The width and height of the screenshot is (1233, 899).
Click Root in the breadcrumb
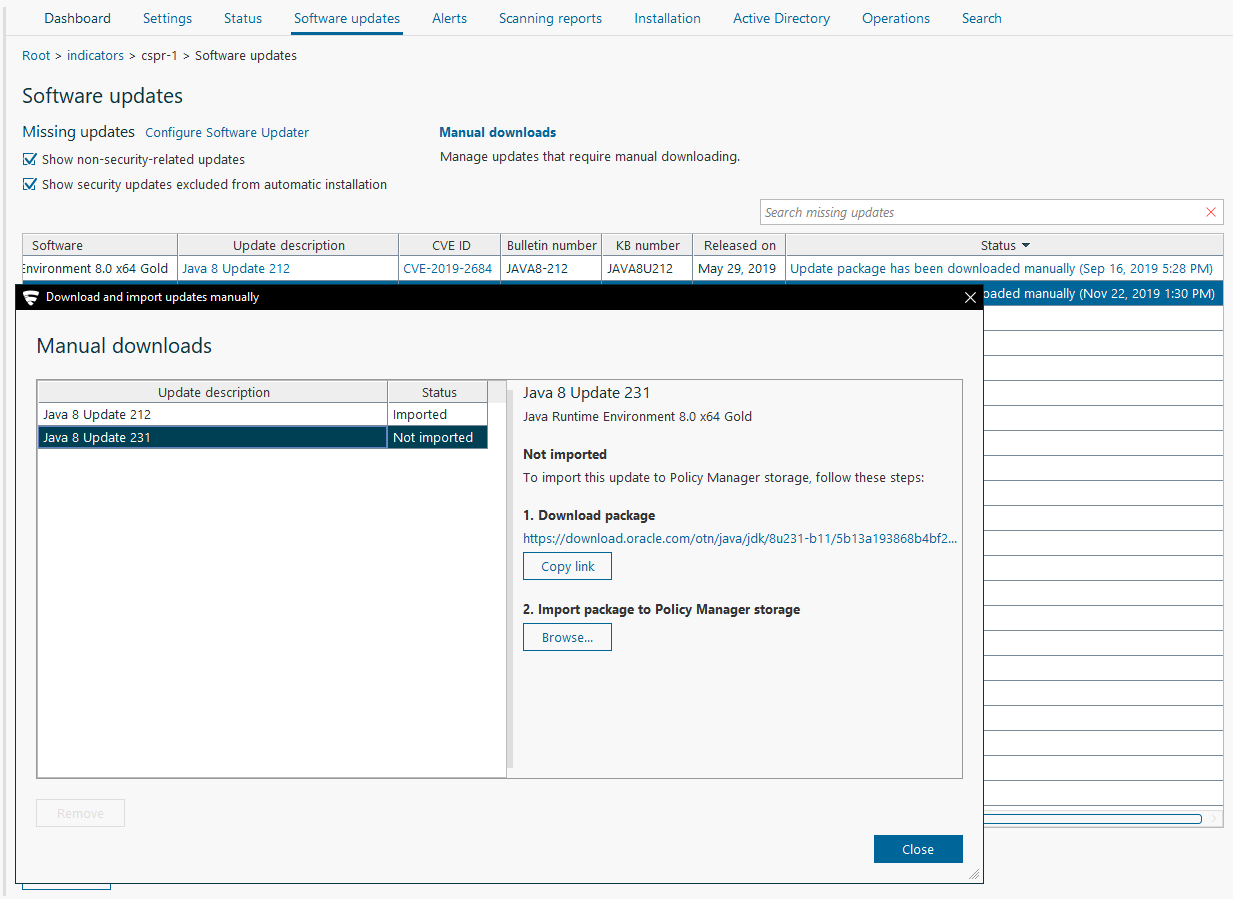pyautogui.click(x=36, y=56)
